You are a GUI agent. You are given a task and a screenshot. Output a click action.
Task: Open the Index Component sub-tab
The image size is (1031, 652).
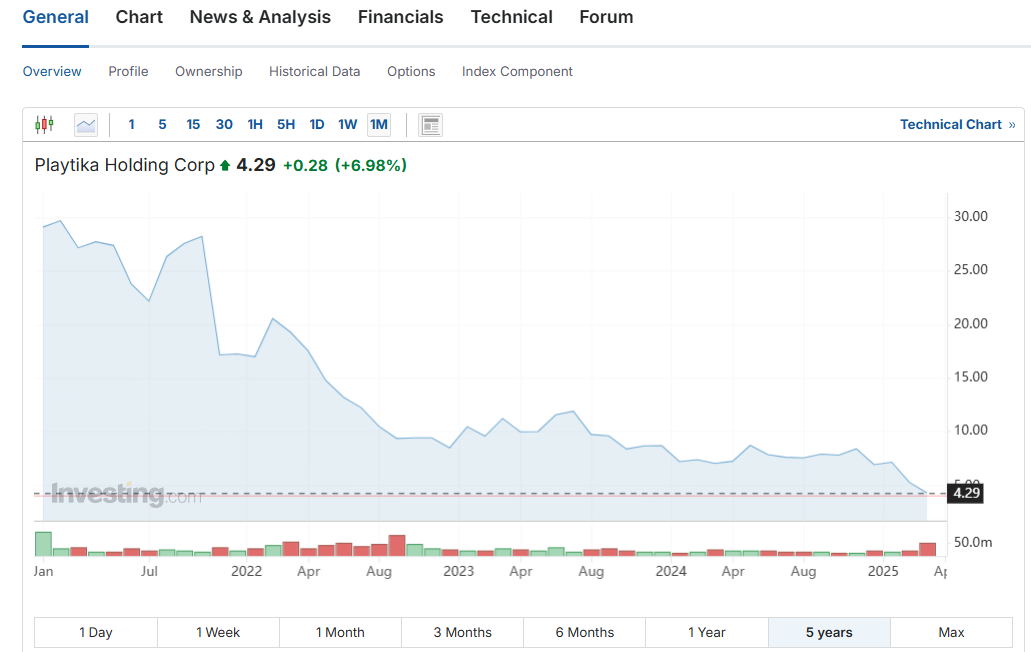coord(517,72)
